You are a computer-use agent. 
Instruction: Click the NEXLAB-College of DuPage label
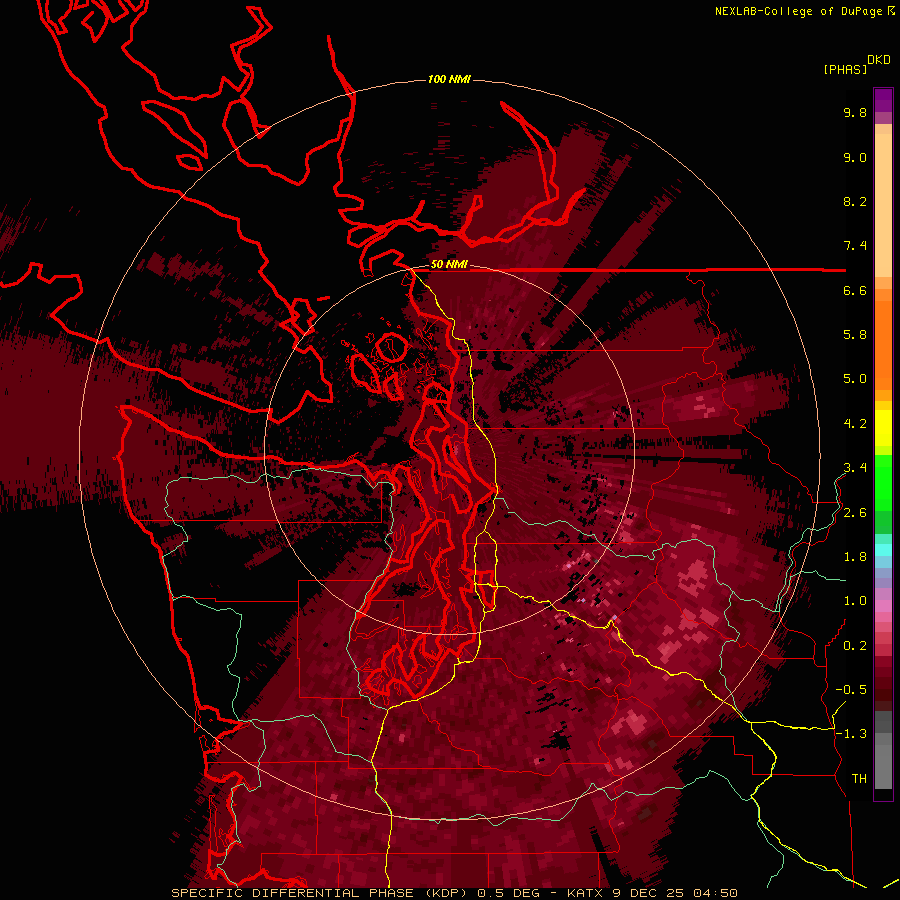coord(798,11)
